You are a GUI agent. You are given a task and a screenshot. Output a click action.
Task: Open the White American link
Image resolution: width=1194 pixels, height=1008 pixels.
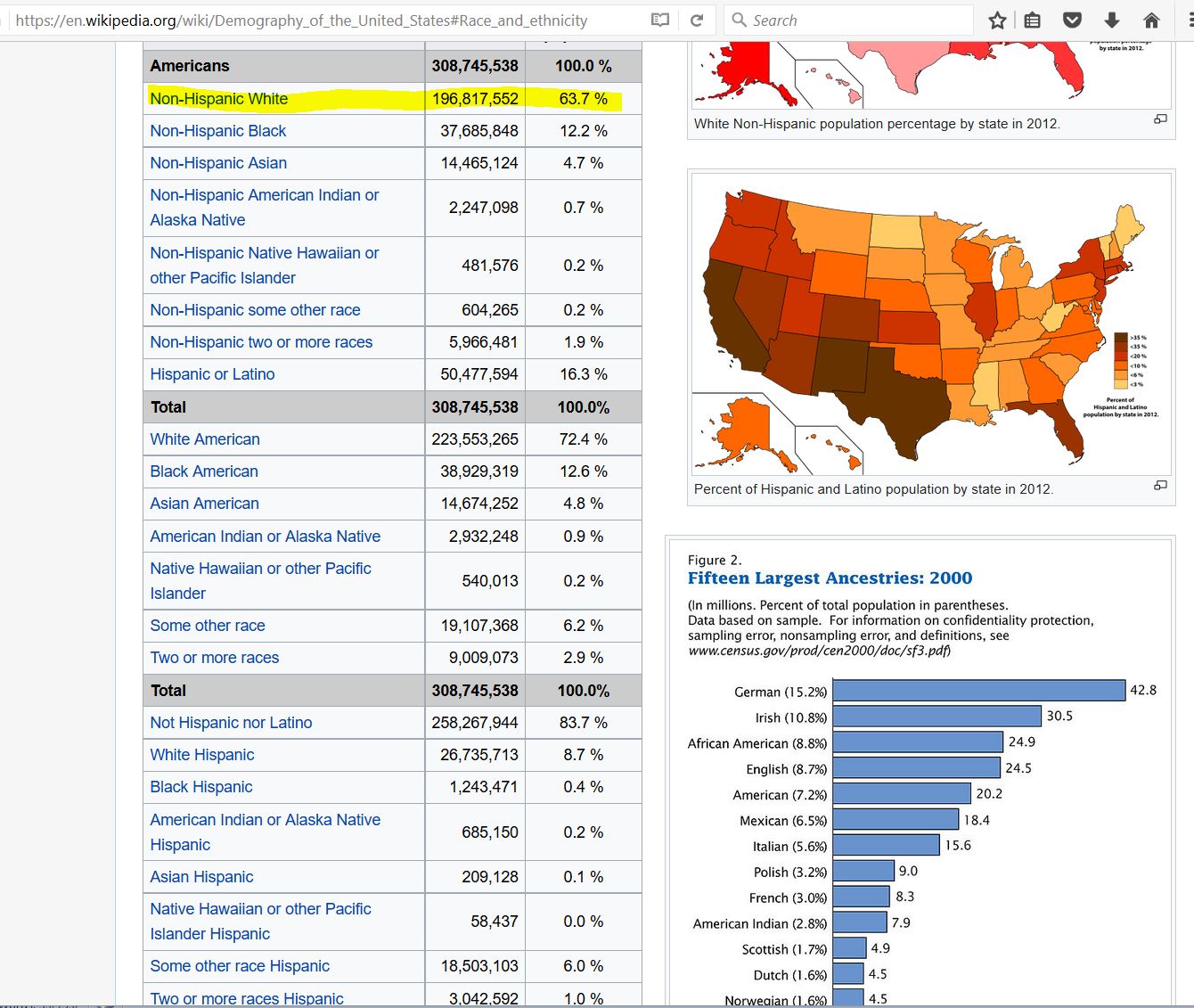pos(205,439)
